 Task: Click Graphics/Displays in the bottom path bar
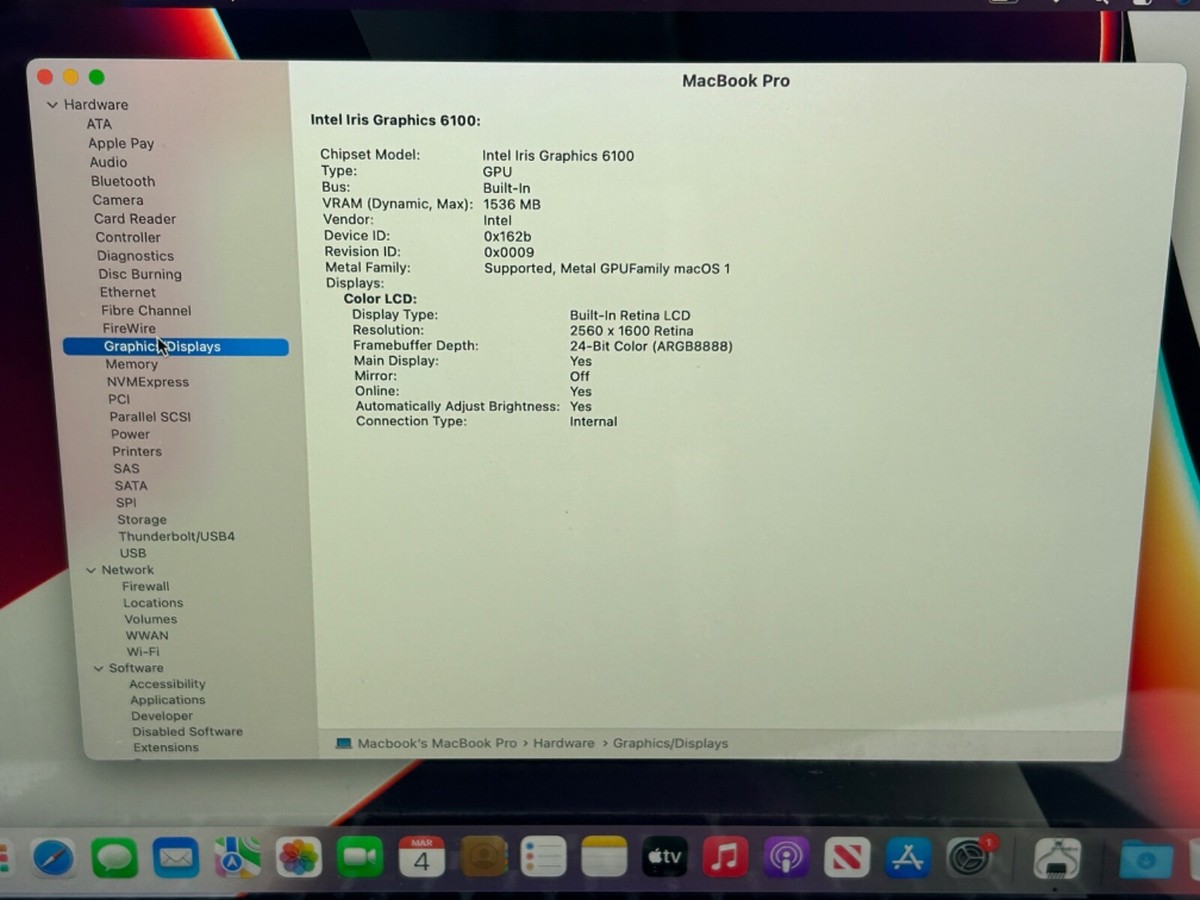tap(671, 744)
